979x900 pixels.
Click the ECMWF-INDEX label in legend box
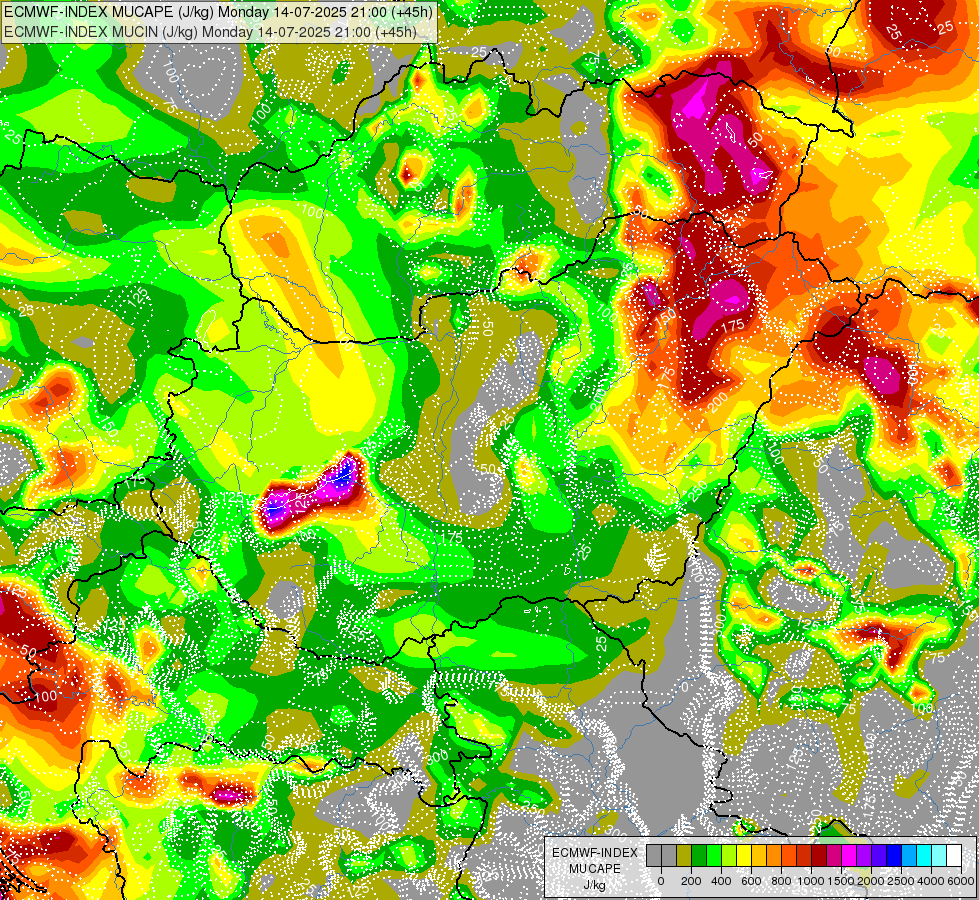coord(595,853)
